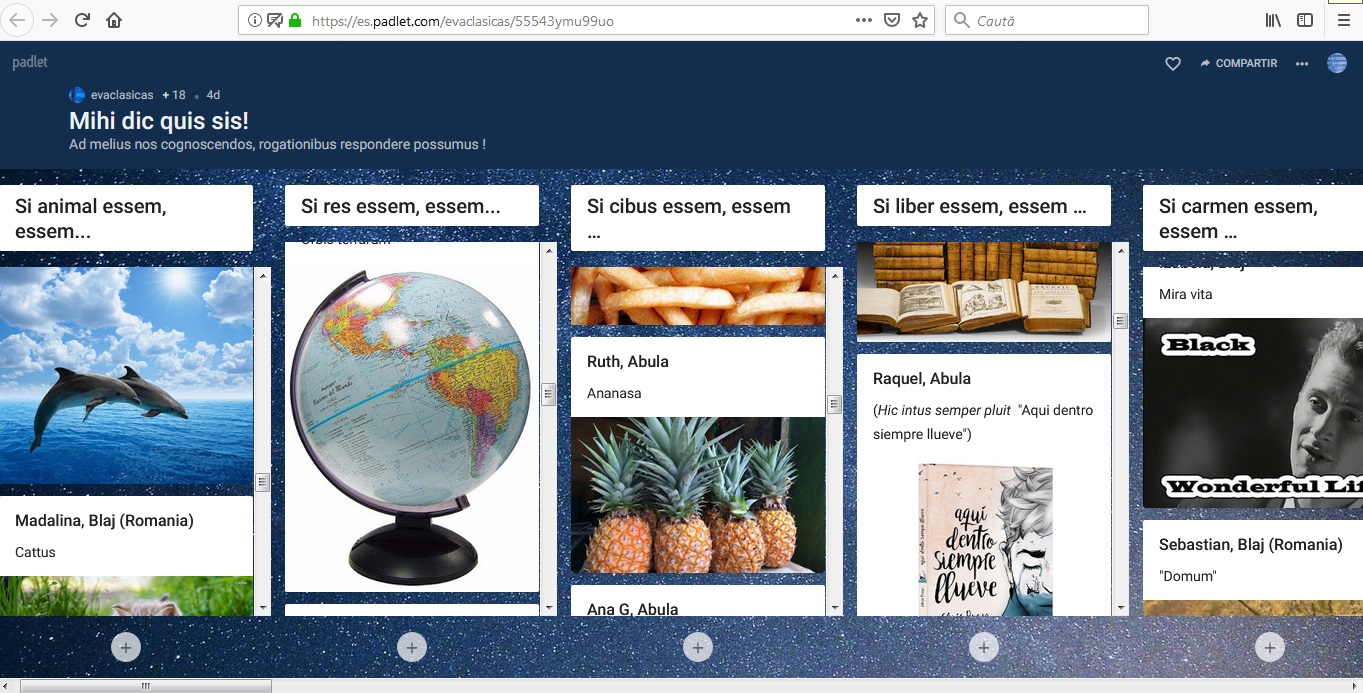
Task: Bookmark this page with the star icon
Action: coord(920,20)
